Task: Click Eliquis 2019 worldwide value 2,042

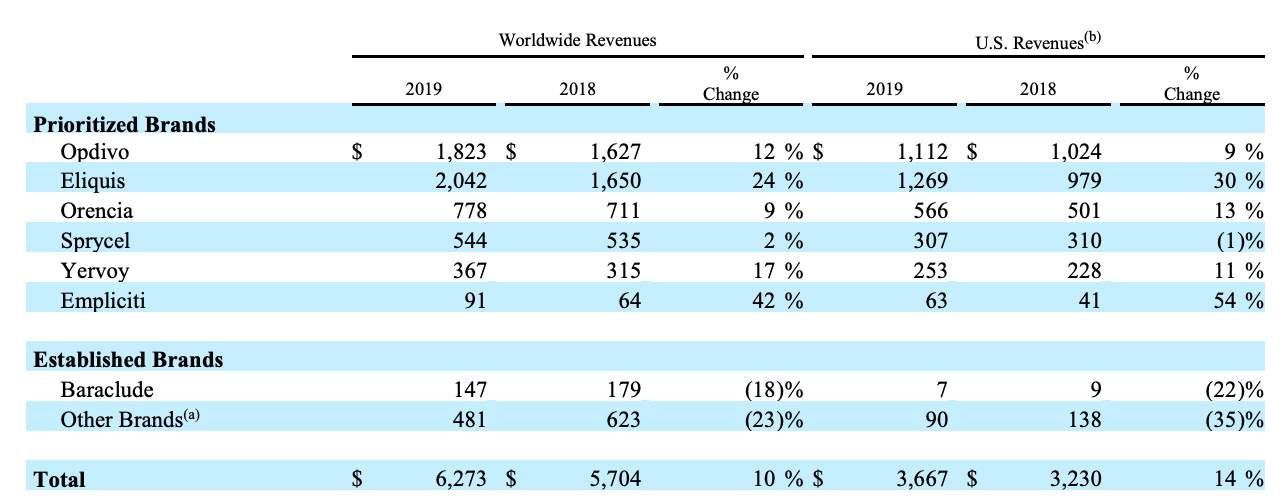Action: click(462, 182)
